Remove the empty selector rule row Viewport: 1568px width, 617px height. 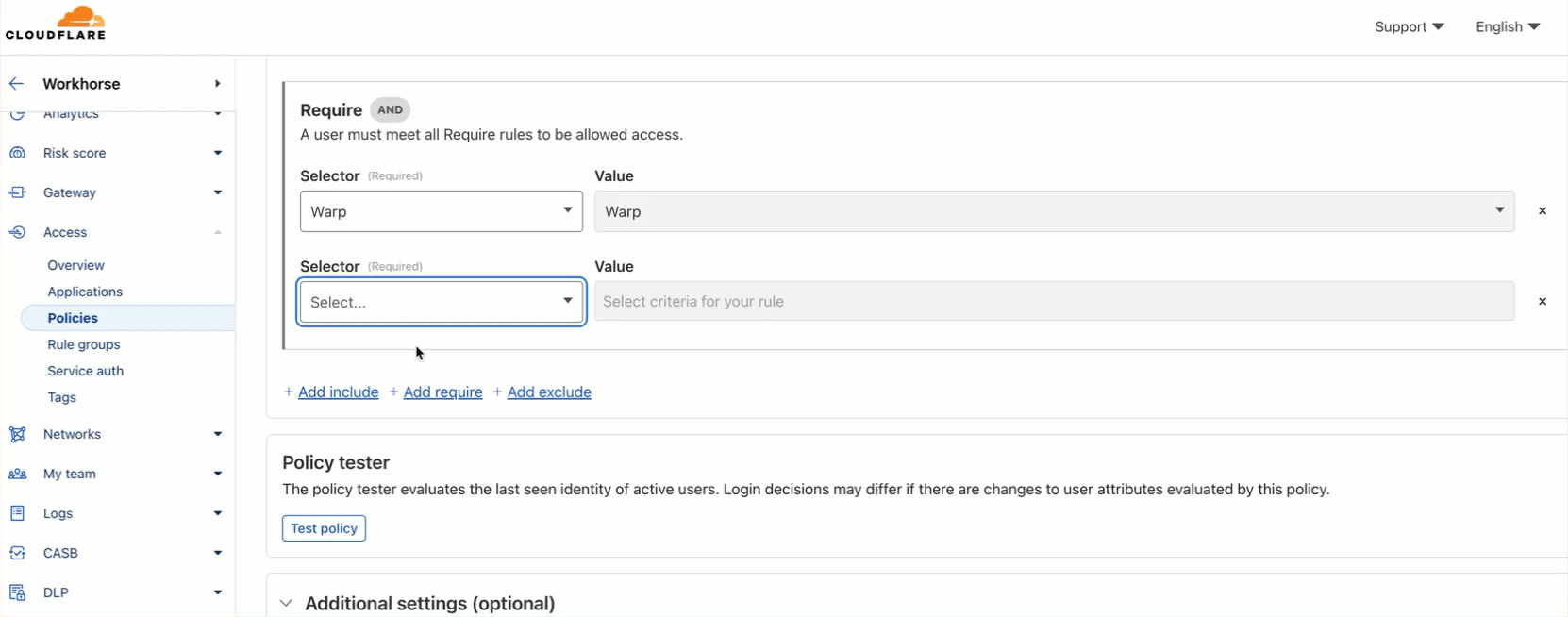pos(1543,302)
